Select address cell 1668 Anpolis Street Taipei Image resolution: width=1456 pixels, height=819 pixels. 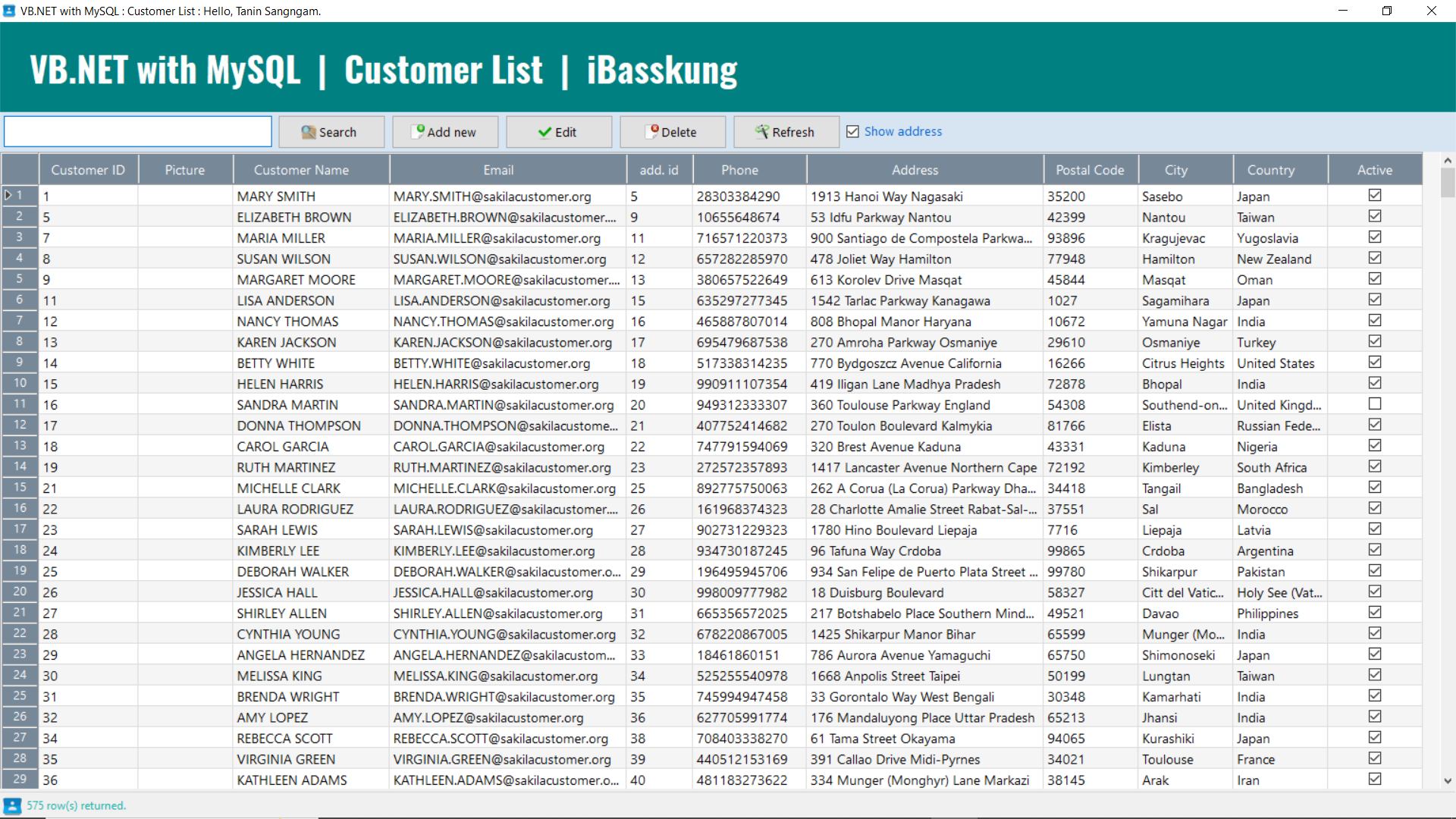[x=925, y=676]
